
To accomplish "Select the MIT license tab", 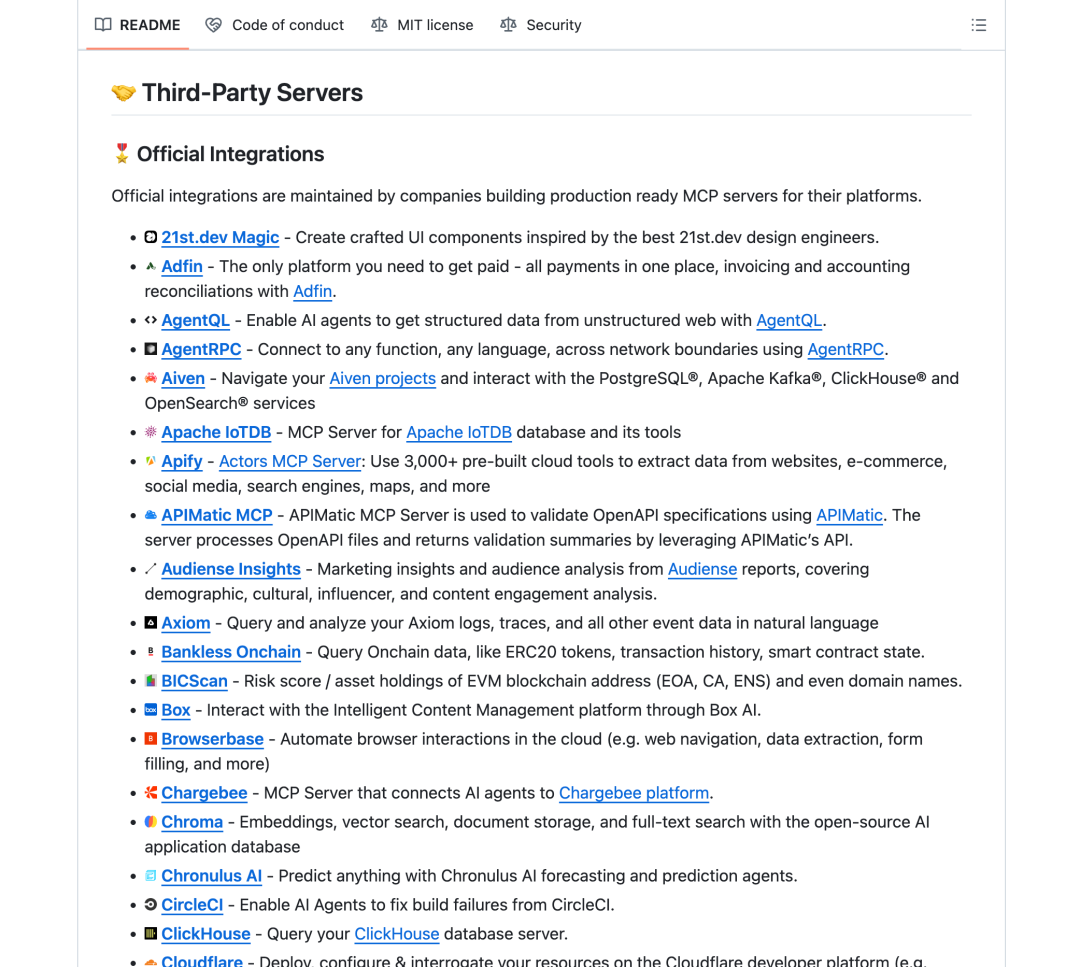I will tap(422, 25).
